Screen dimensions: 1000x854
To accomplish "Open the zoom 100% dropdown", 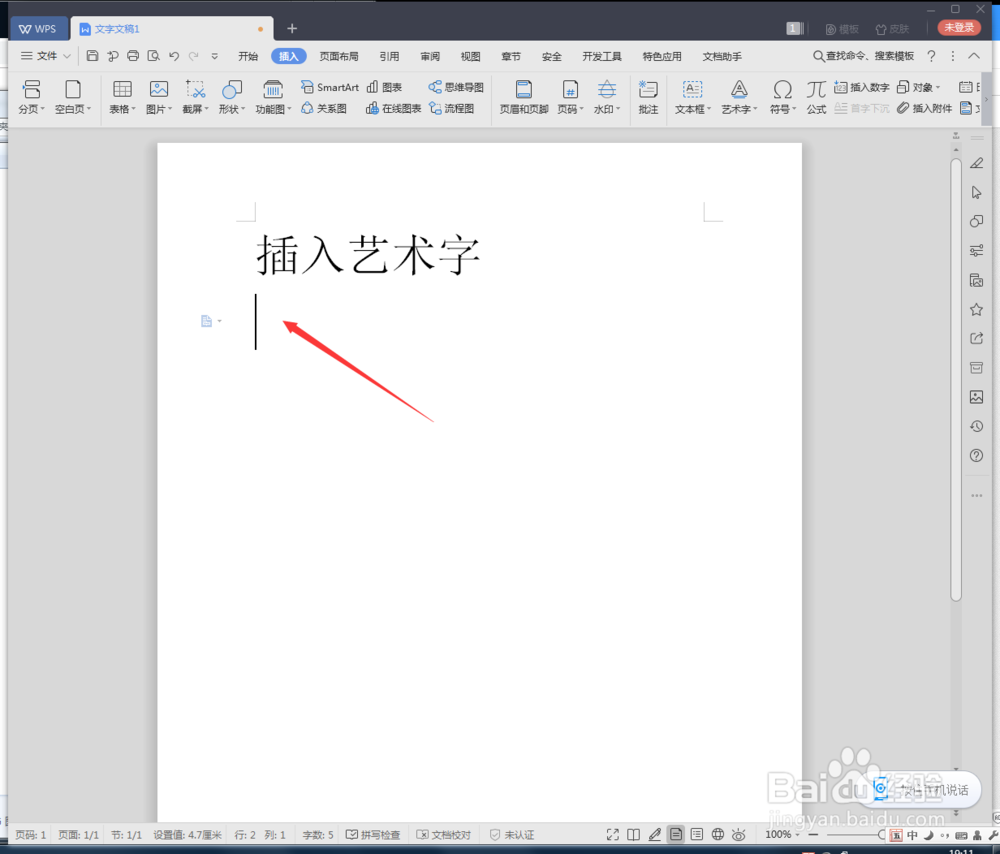I will [x=781, y=834].
